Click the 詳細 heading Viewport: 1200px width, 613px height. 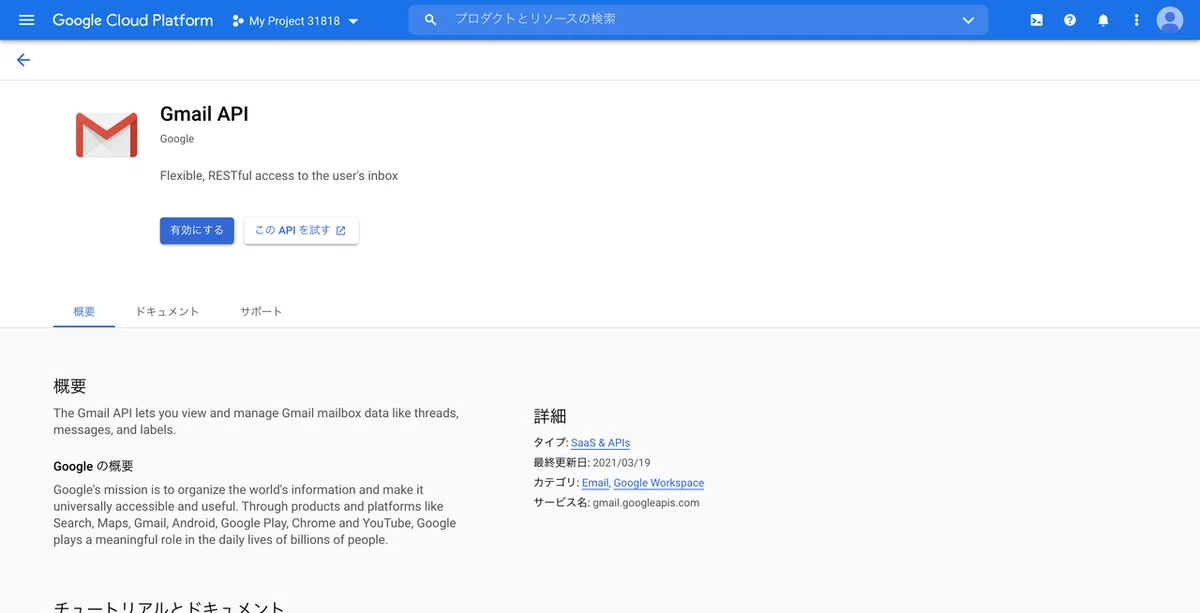pyautogui.click(x=550, y=416)
